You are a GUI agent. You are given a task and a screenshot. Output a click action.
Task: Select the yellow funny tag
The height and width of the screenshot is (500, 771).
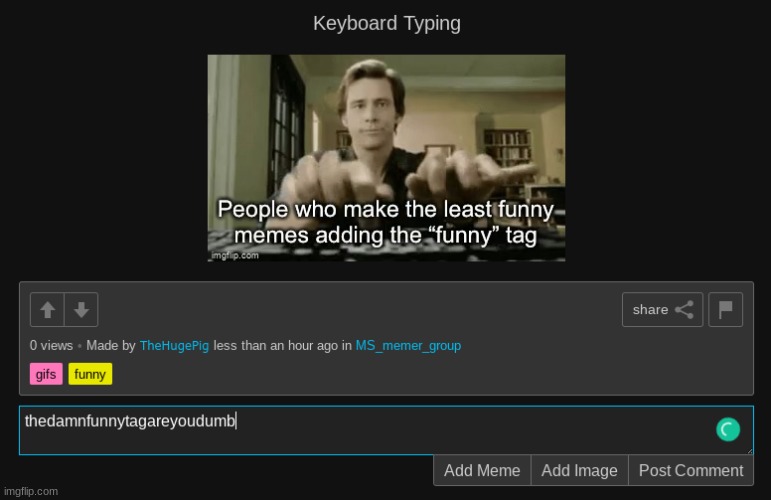coord(90,374)
